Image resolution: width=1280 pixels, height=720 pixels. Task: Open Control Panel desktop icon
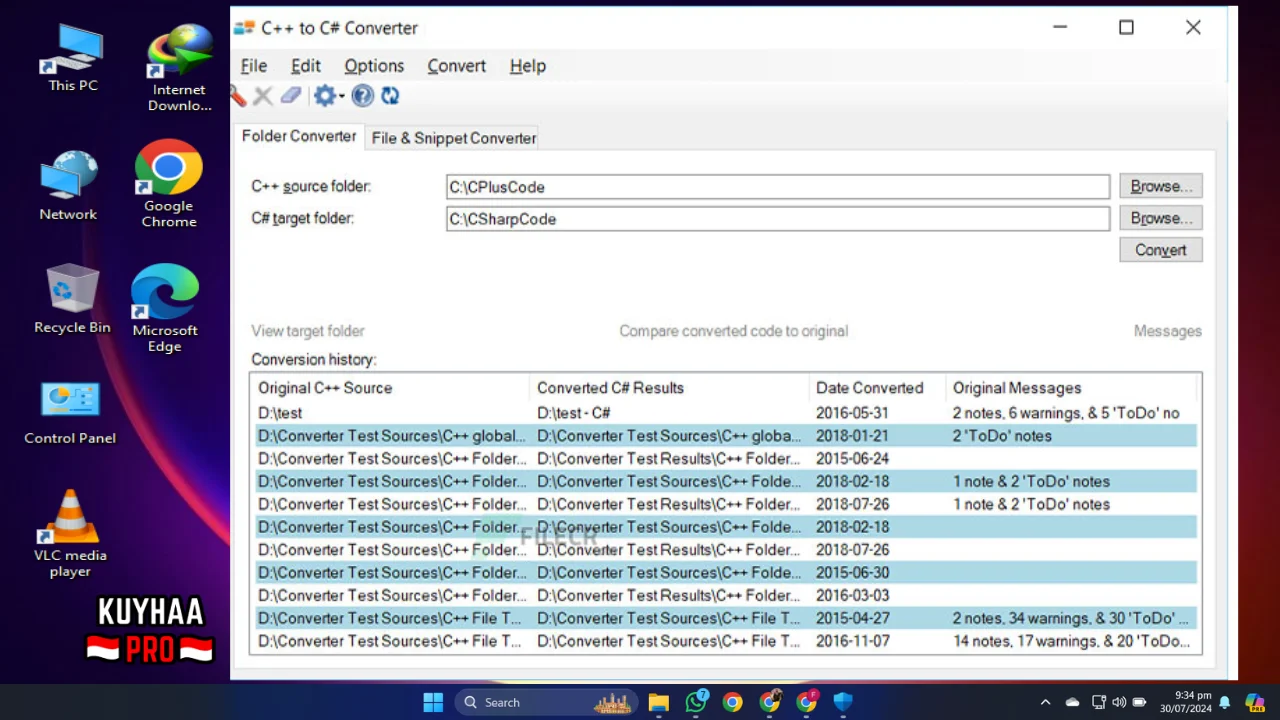pos(70,413)
